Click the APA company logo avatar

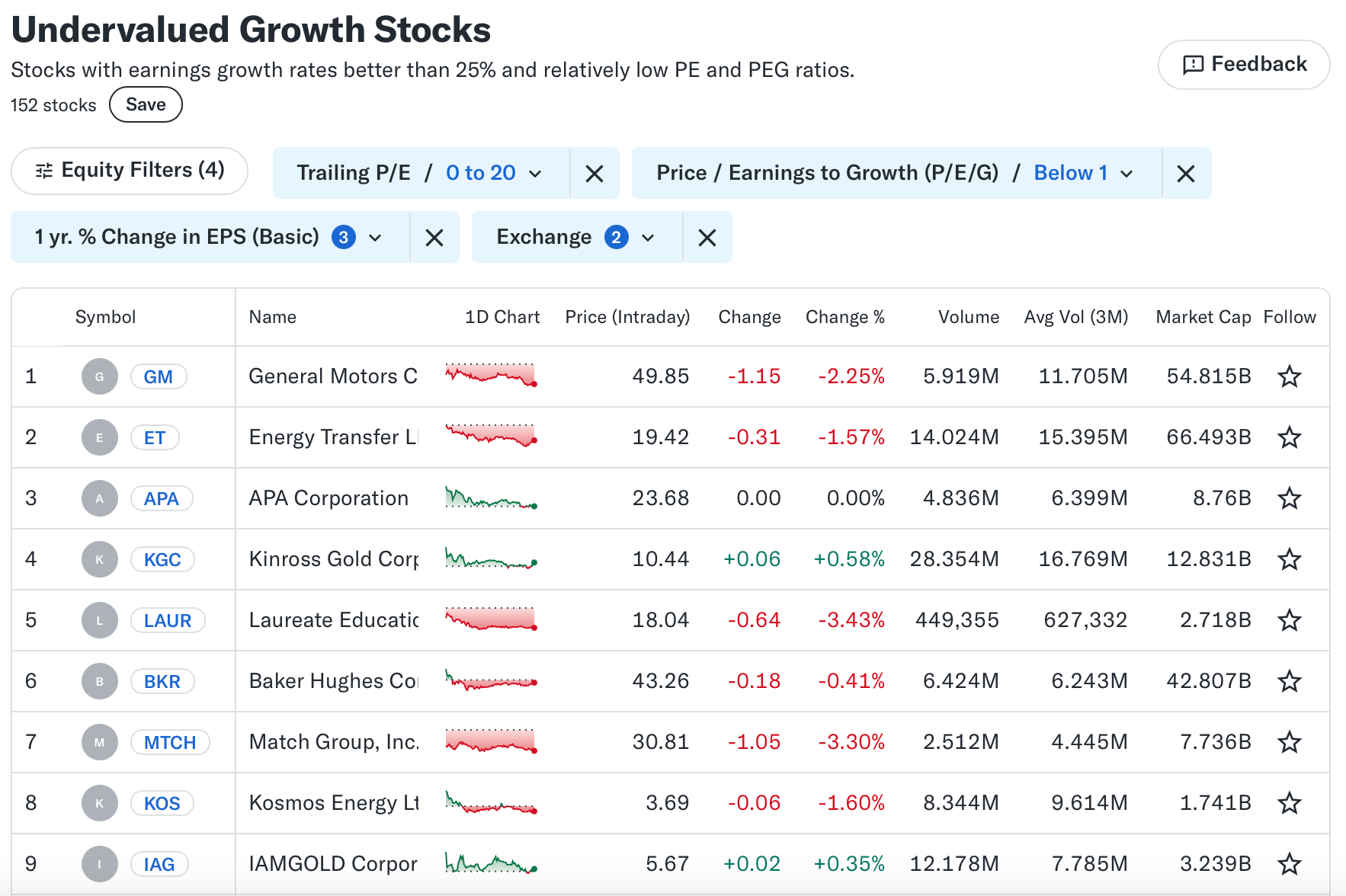tap(100, 498)
